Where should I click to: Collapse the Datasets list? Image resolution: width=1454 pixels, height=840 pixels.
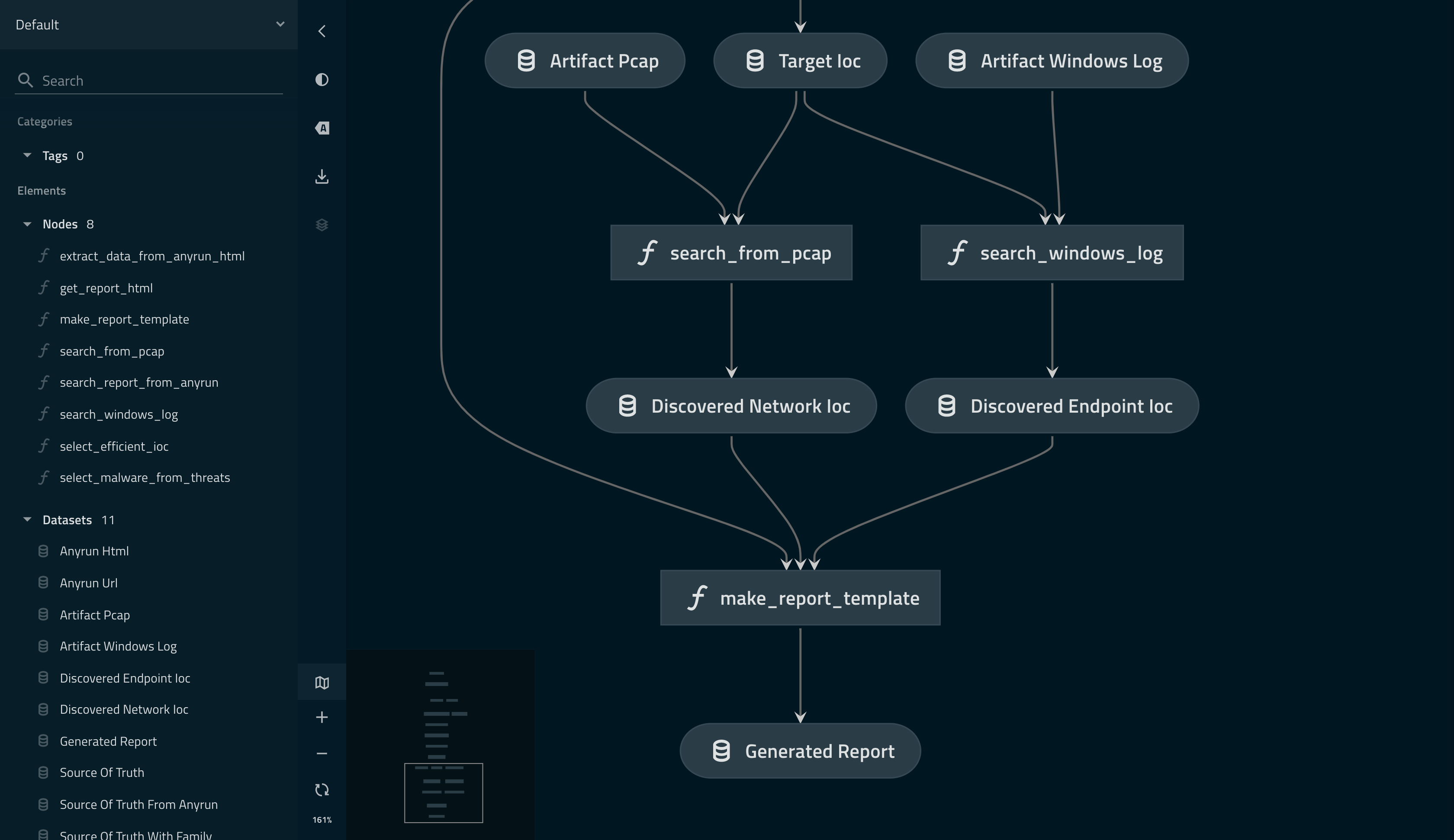(27, 519)
